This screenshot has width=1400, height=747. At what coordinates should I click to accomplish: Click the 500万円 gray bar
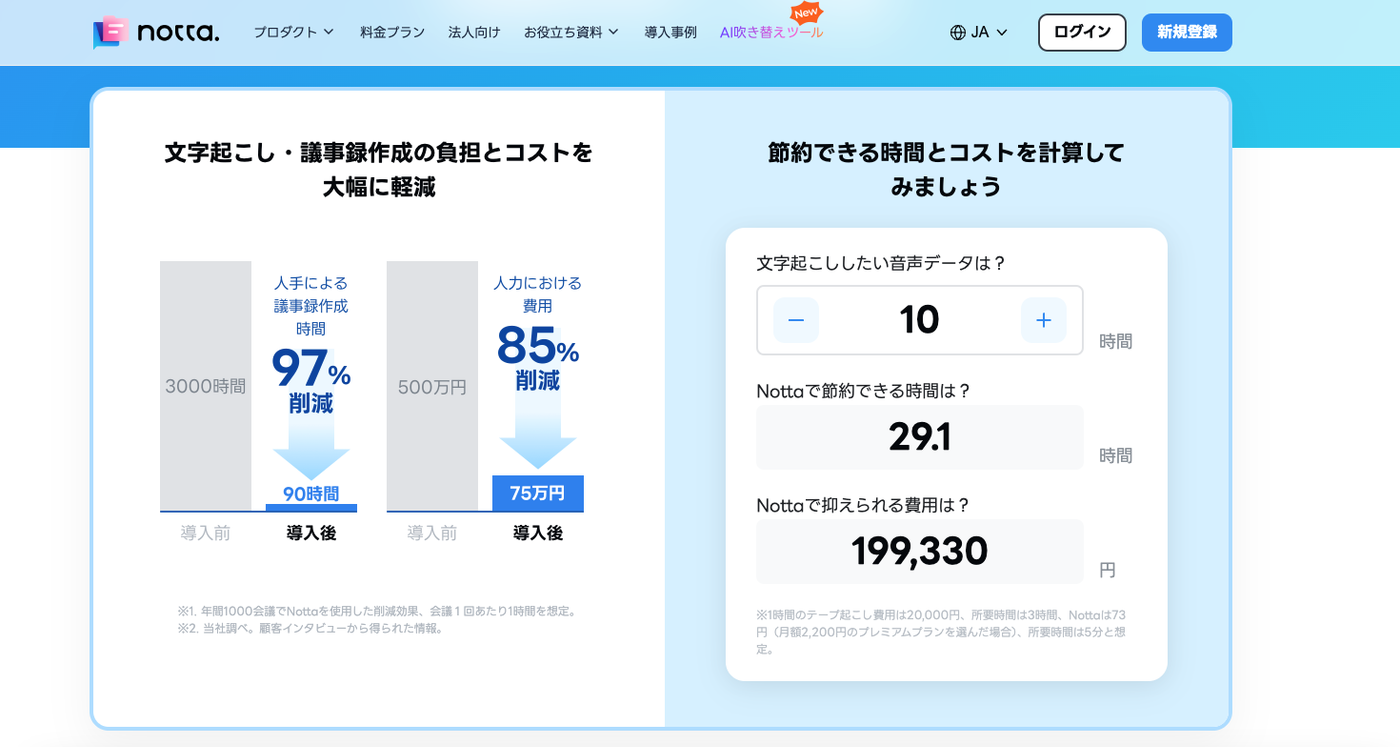pyautogui.click(x=432, y=386)
